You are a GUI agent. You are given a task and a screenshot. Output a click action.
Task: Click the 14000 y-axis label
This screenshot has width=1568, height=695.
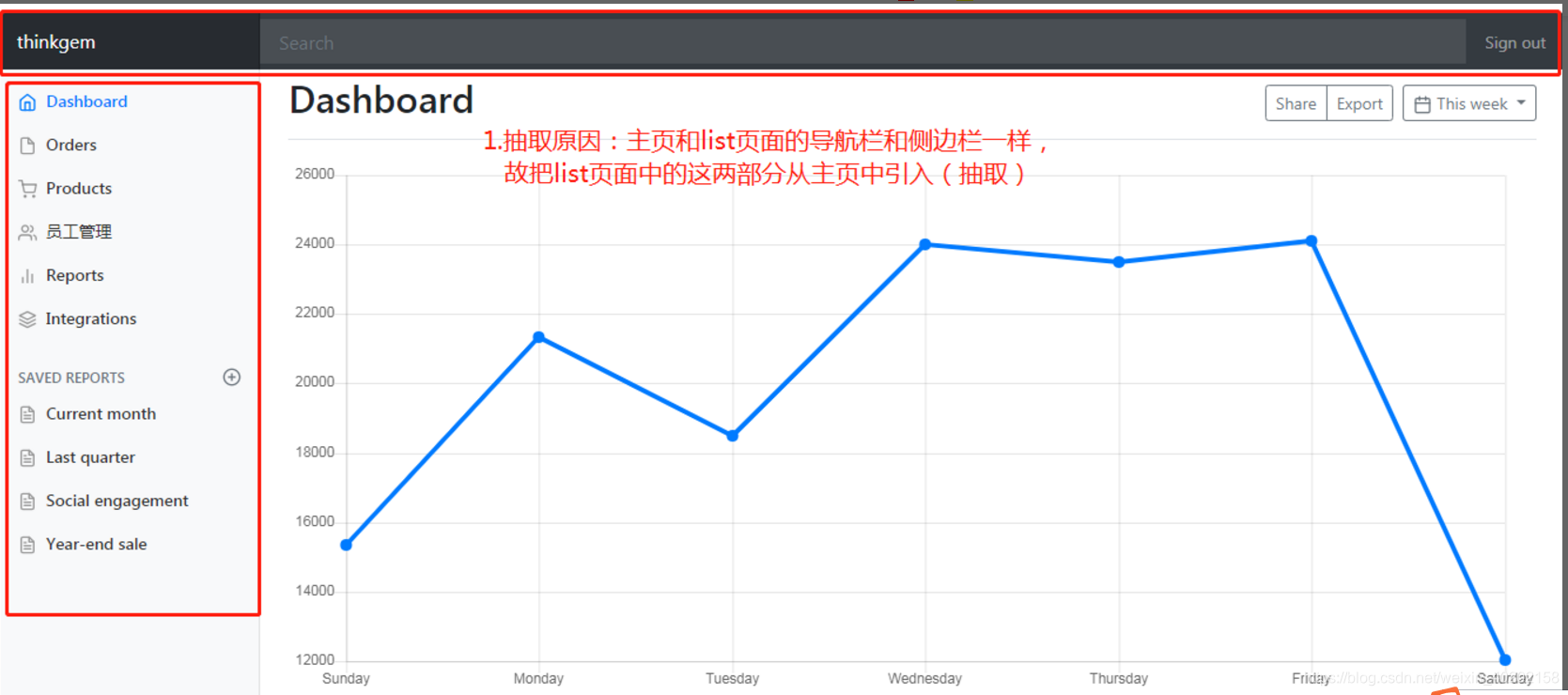point(315,591)
